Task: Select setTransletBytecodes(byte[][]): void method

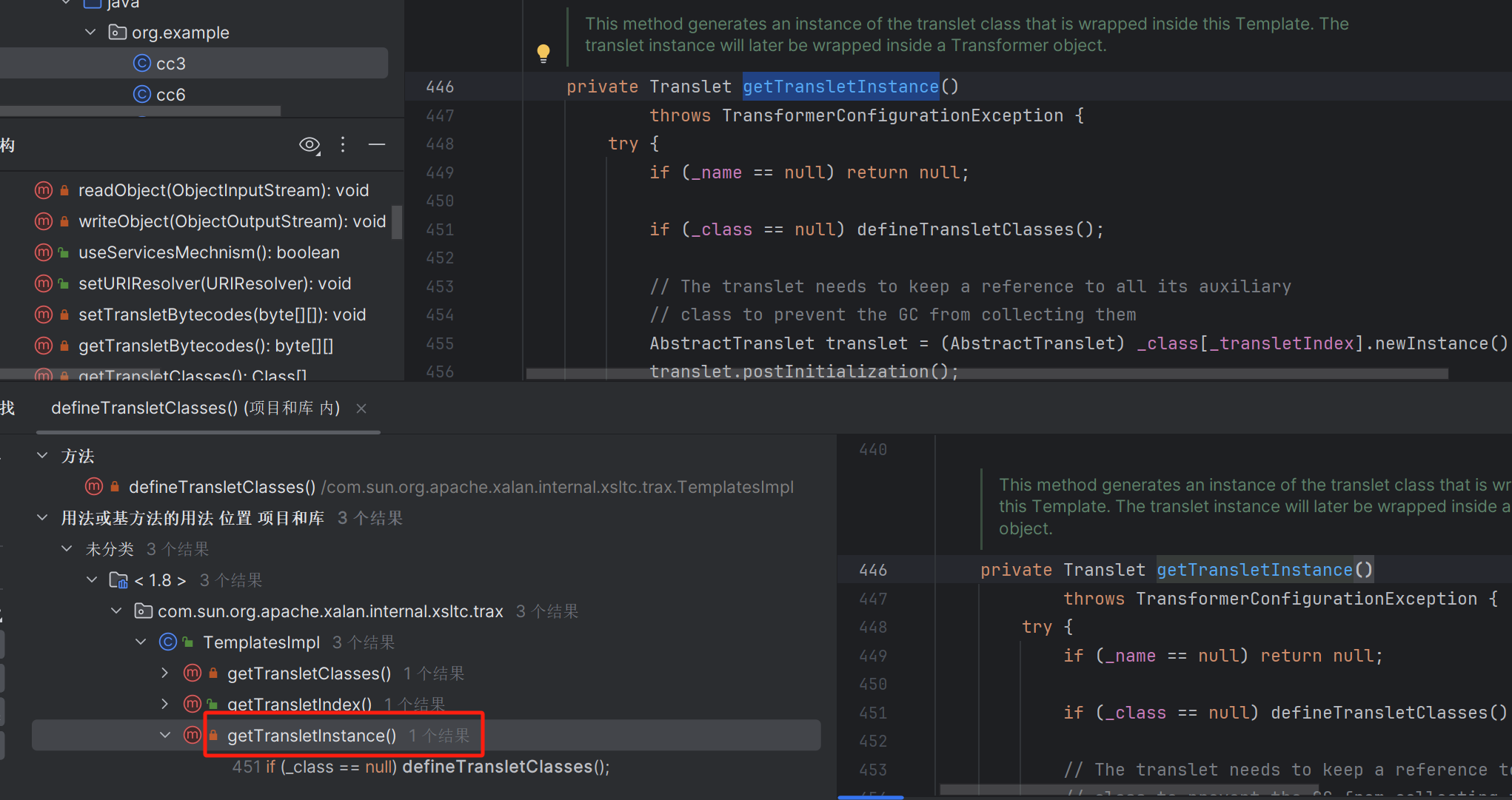Action: [x=222, y=315]
